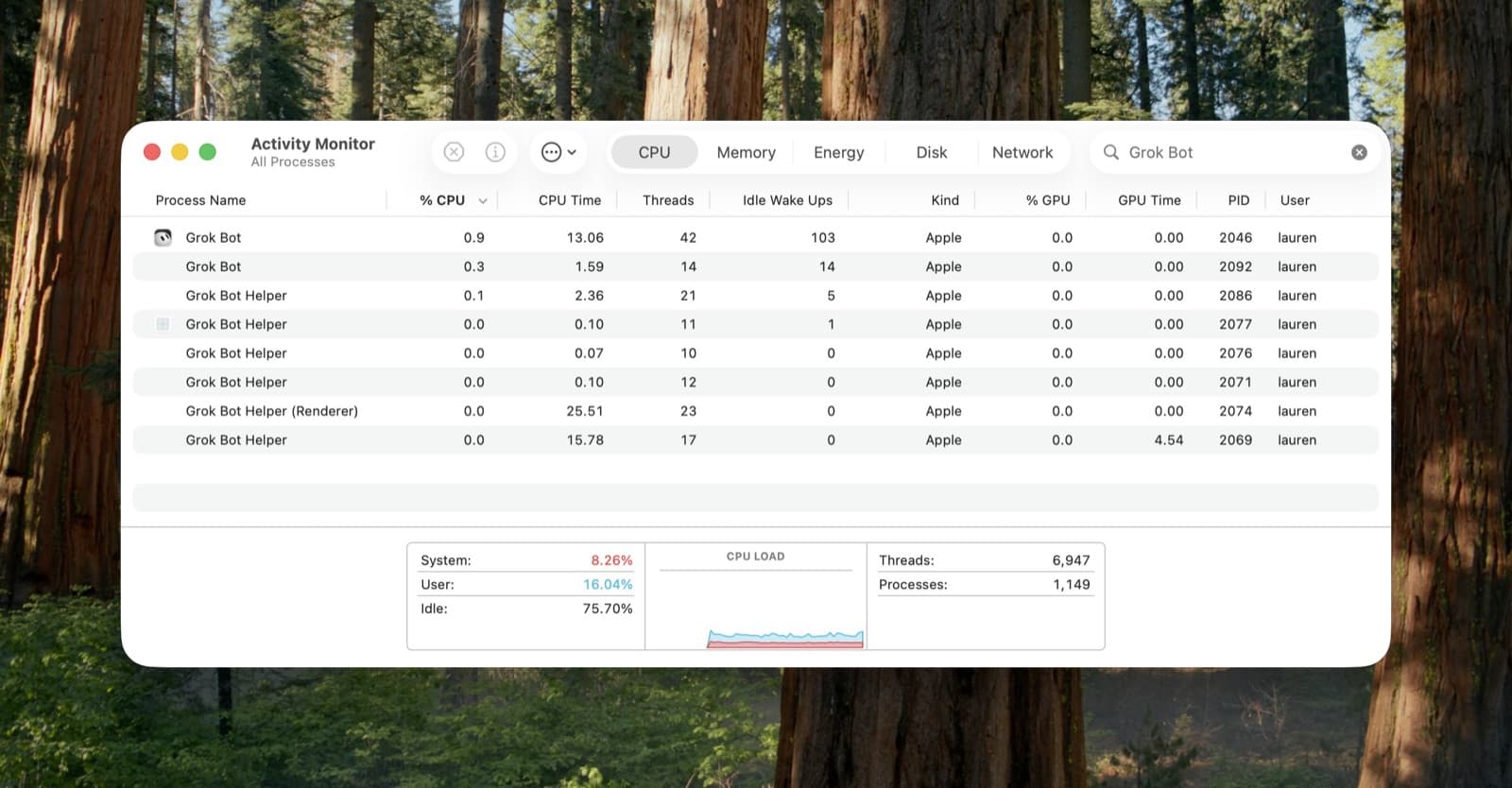
Task: Click the small icon beside Grok Bot Helper PID 2077
Action: pos(163,324)
